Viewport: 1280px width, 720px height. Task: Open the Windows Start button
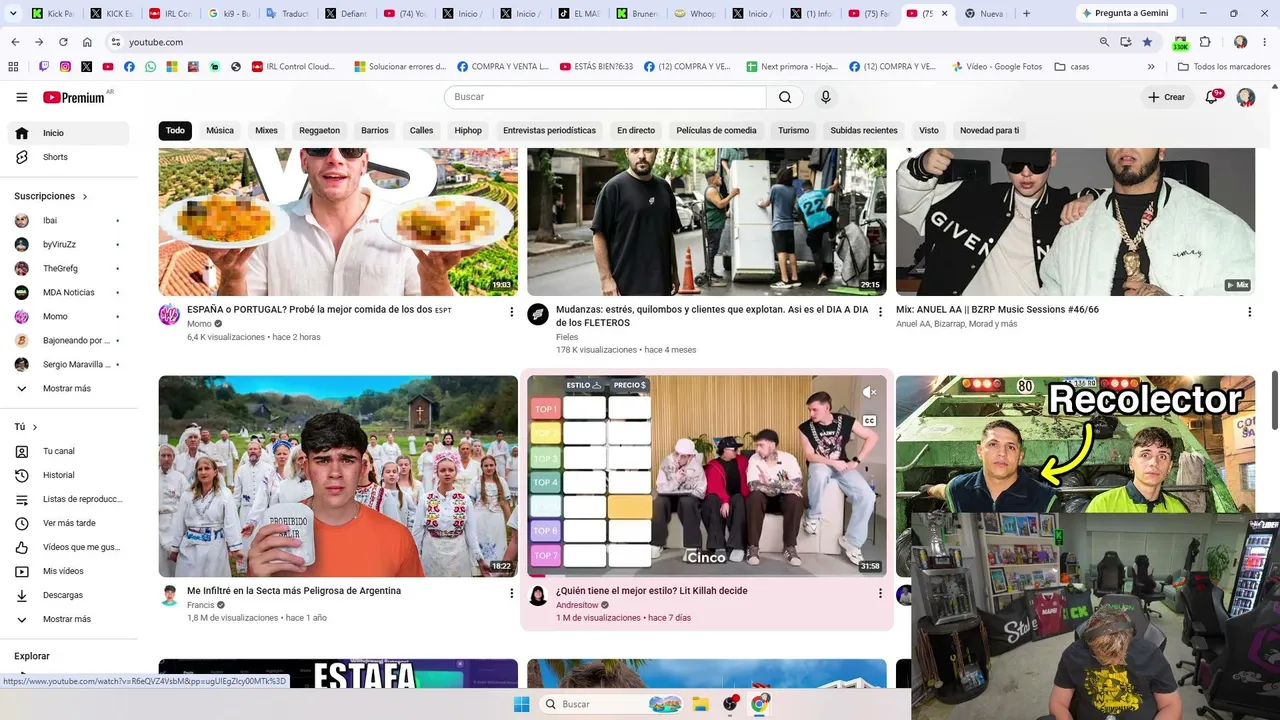click(521, 704)
